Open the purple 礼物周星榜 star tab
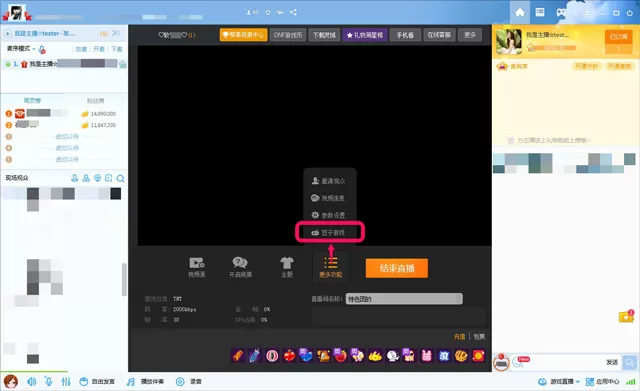The image size is (640, 391). 365,35
